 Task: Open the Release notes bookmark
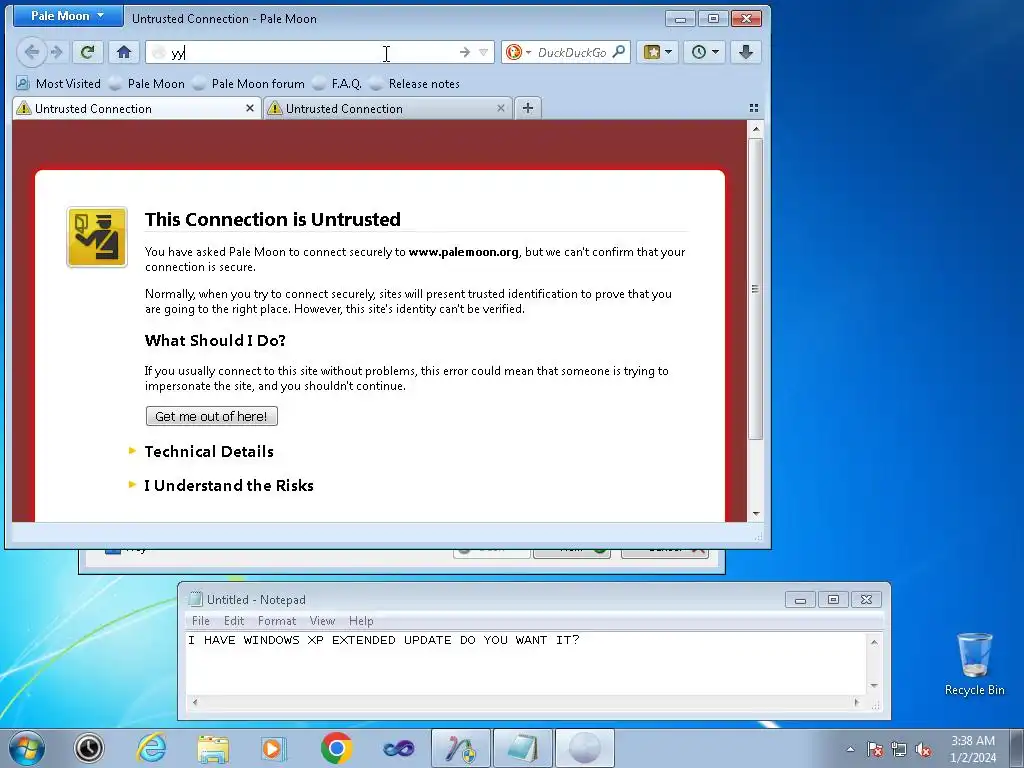tap(415, 84)
